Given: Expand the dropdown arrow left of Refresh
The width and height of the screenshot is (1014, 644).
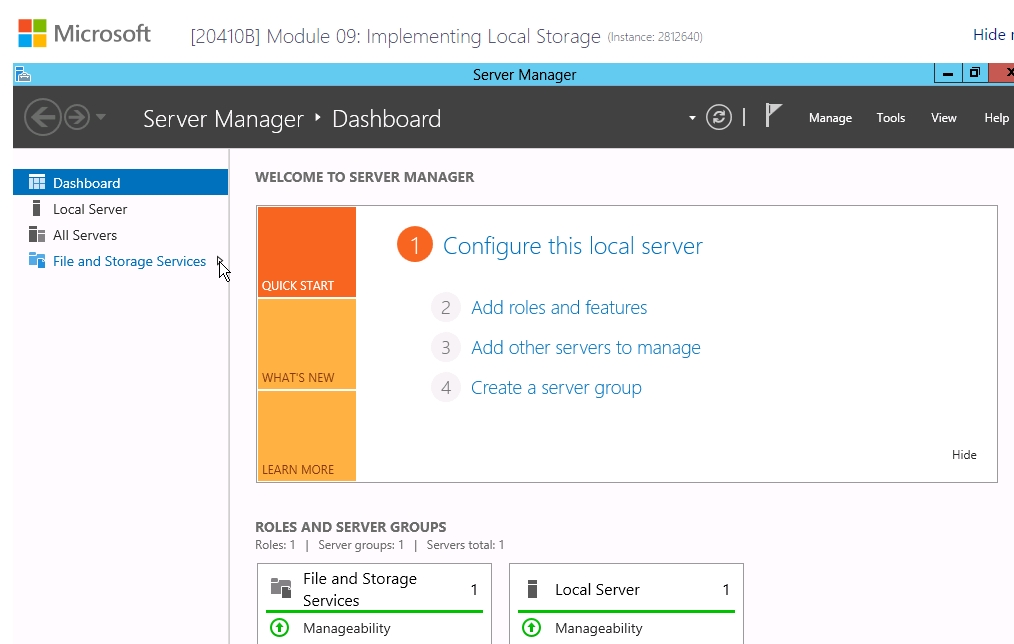Looking at the screenshot, I should (x=692, y=118).
